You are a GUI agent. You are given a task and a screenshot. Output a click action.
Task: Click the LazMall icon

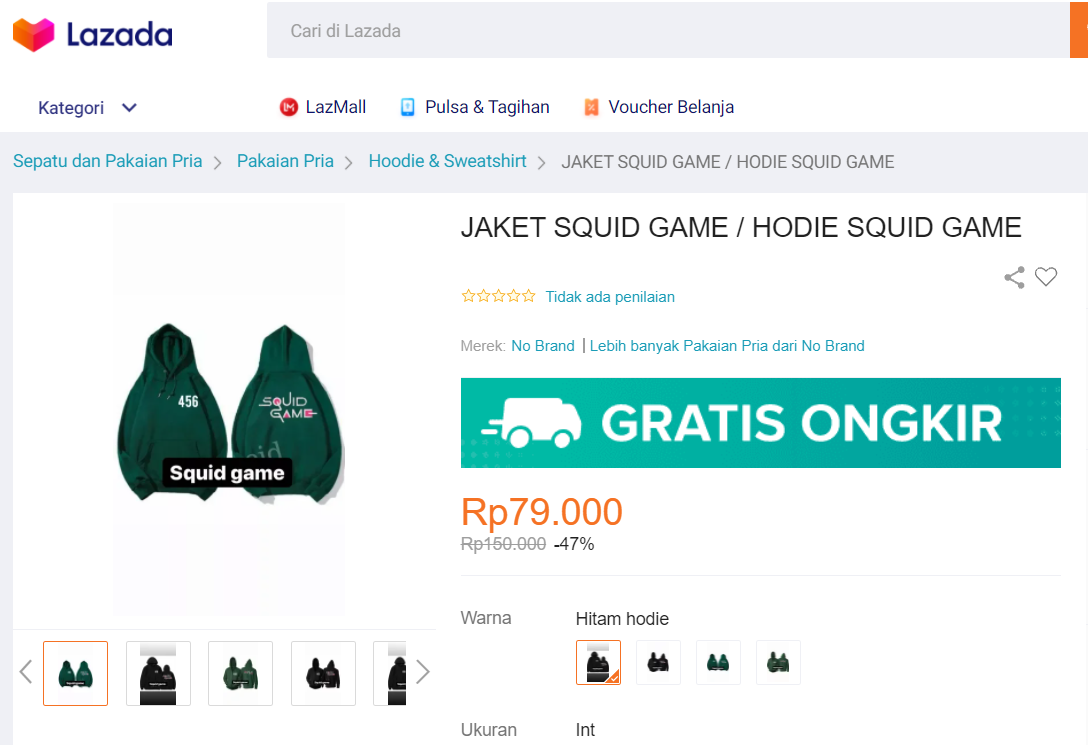pyautogui.click(x=289, y=107)
